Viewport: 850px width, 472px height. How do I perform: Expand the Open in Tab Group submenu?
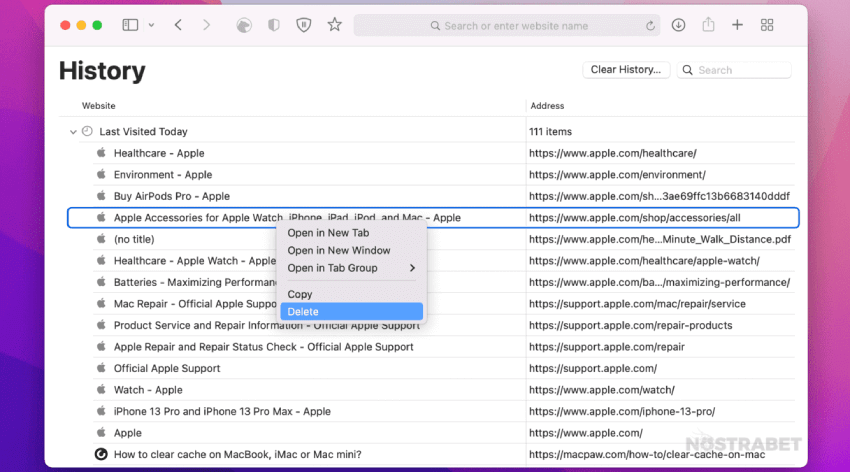351,268
